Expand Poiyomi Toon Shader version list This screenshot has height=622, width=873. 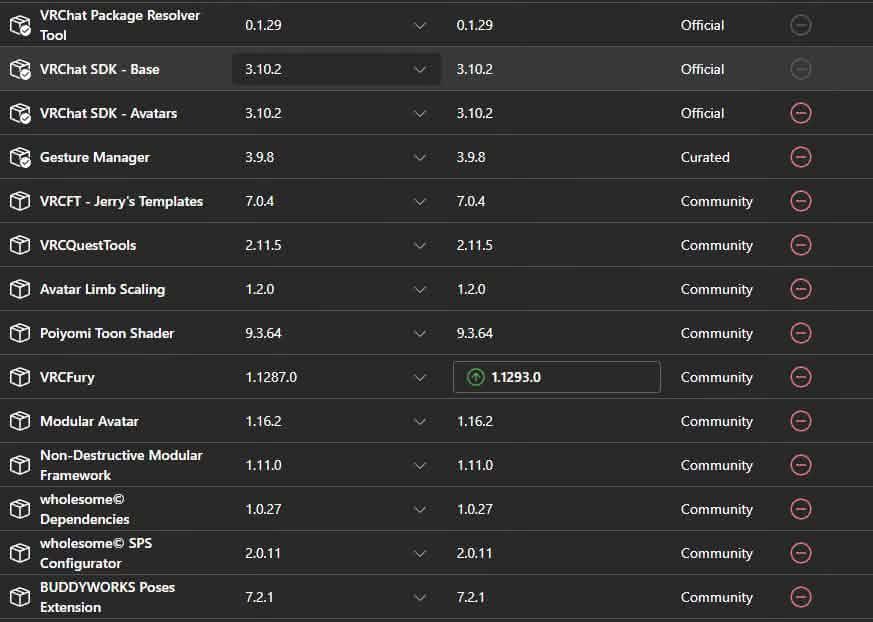click(x=336, y=333)
